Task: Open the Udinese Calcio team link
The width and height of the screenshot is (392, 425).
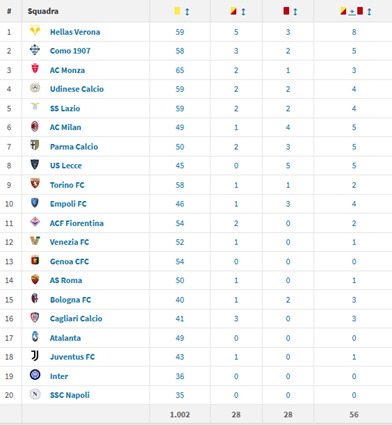Action: [x=77, y=89]
